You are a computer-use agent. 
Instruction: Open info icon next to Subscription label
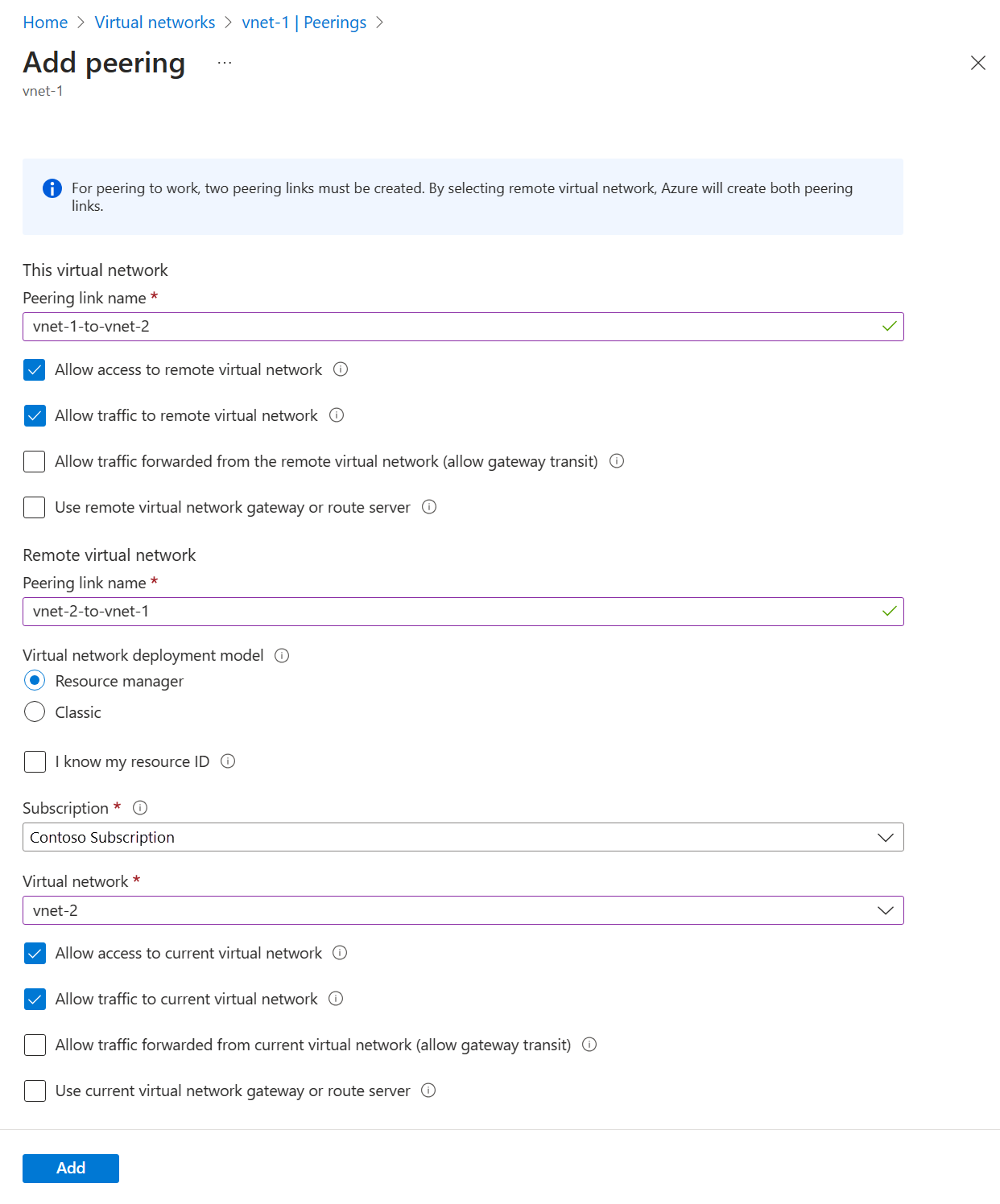coord(140,807)
